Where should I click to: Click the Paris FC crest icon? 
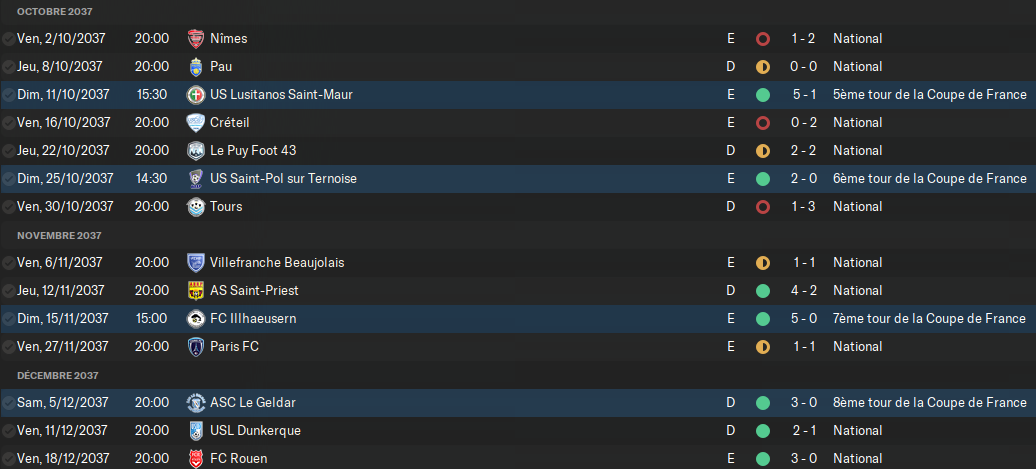click(196, 347)
